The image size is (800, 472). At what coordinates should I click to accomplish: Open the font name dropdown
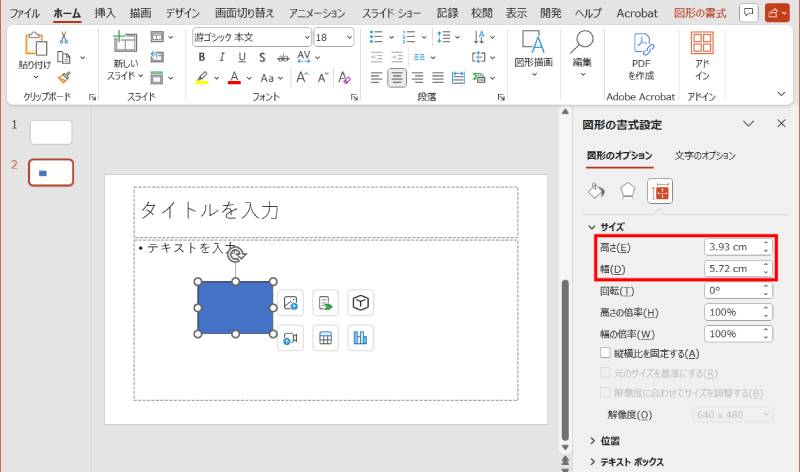point(307,37)
